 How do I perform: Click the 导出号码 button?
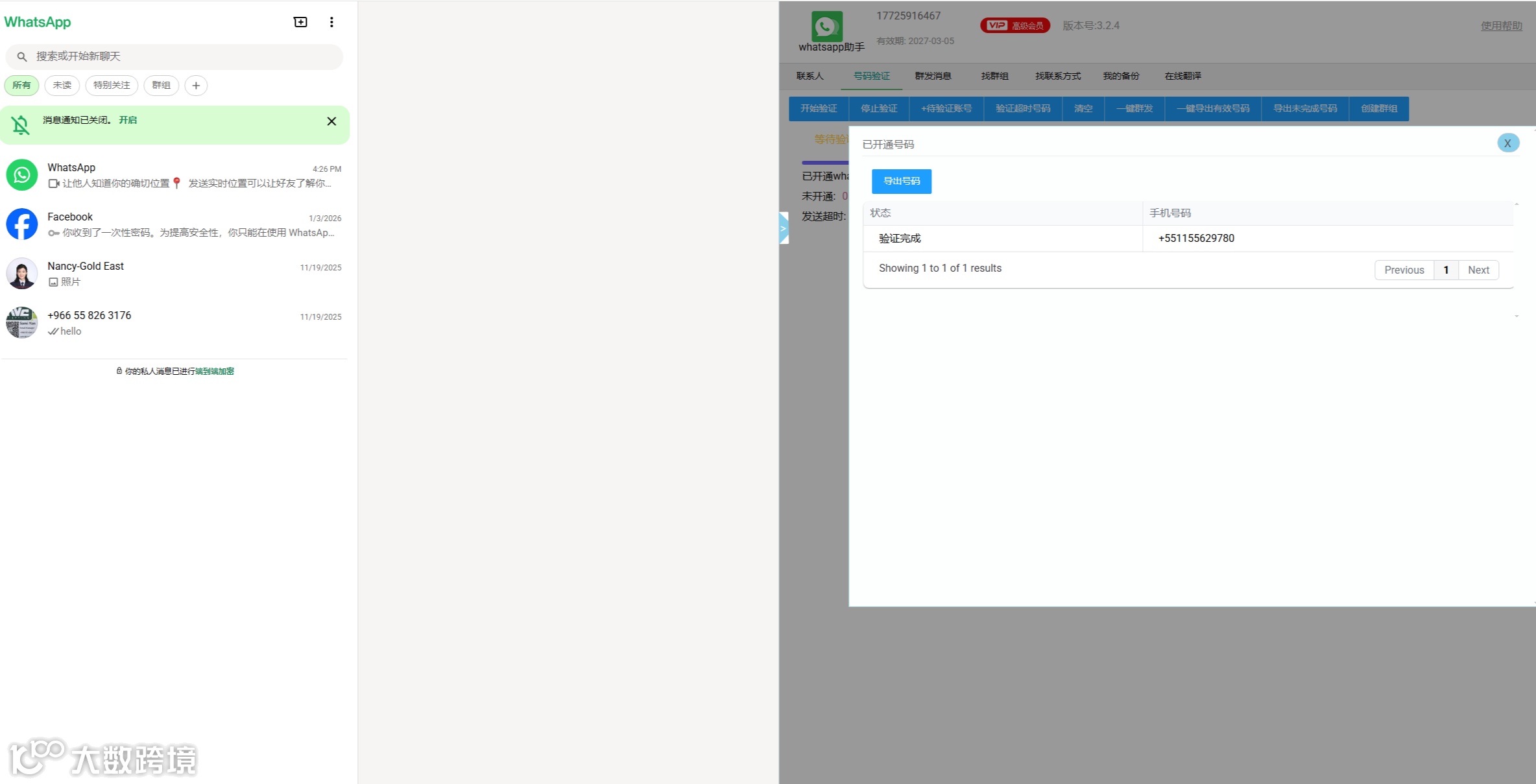point(901,181)
